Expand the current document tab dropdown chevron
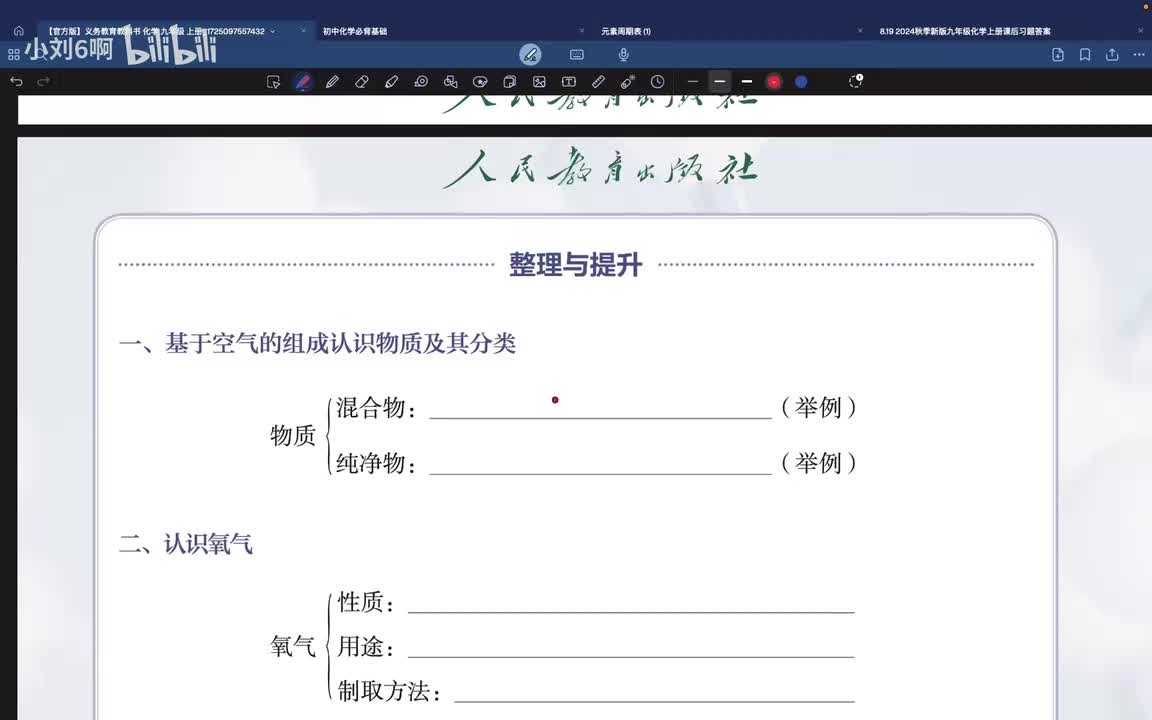This screenshot has width=1152, height=720. tap(273, 31)
